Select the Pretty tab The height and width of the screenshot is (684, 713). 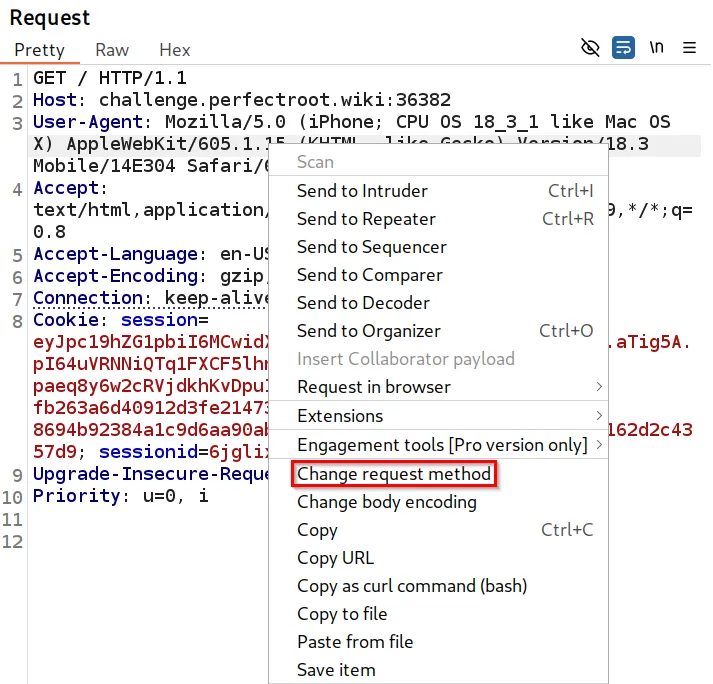click(40, 50)
